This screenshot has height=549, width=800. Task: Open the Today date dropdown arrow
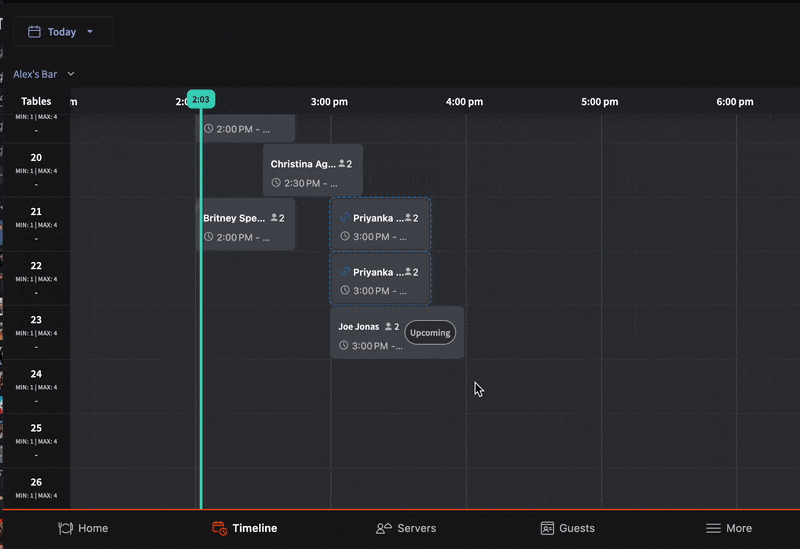pyautogui.click(x=90, y=32)
